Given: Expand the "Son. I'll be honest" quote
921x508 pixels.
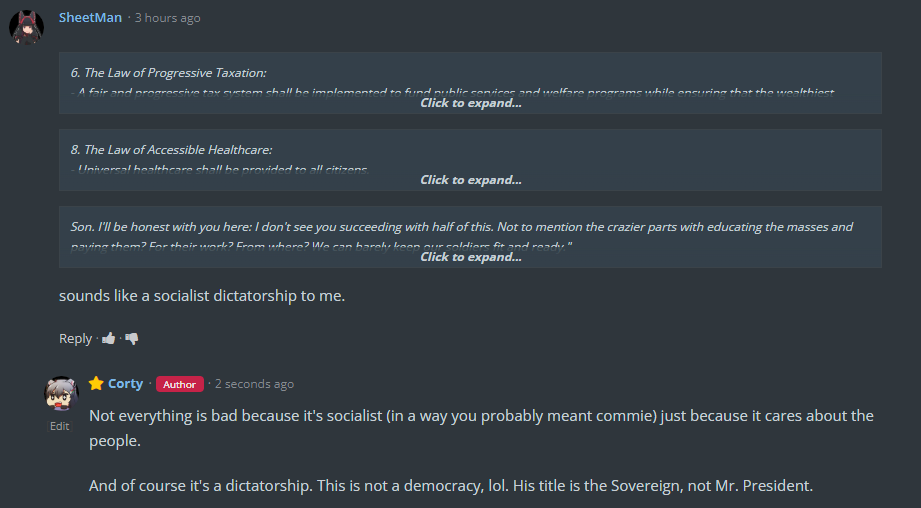Looking at the screenshot, I should click(470, 257).
